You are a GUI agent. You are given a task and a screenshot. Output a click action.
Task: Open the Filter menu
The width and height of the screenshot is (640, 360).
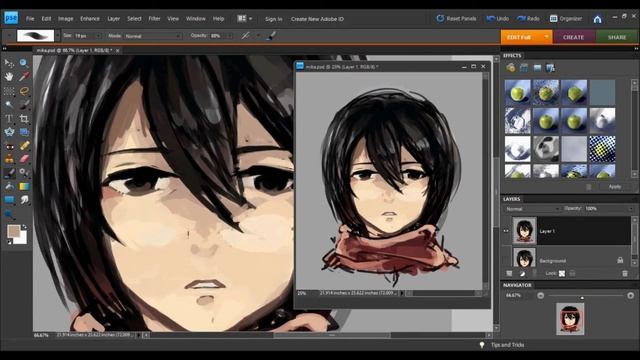154,19
